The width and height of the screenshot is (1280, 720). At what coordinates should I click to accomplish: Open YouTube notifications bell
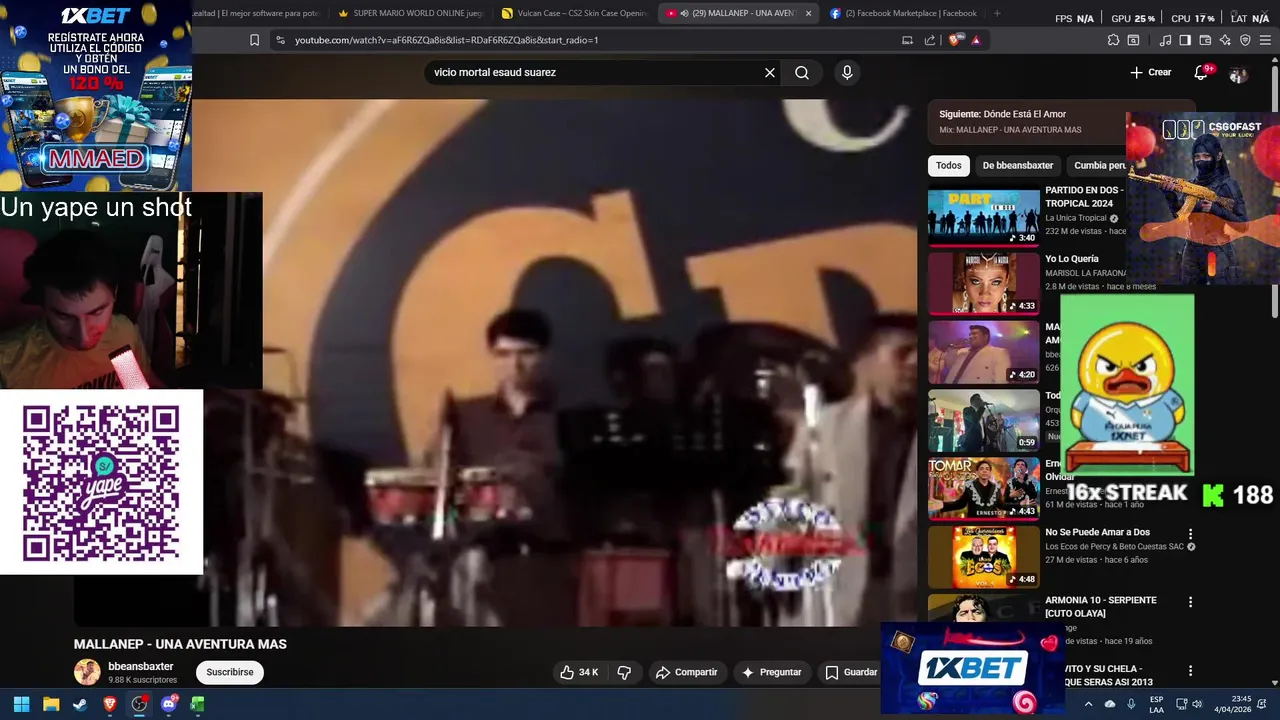(x=1201, y=72)
